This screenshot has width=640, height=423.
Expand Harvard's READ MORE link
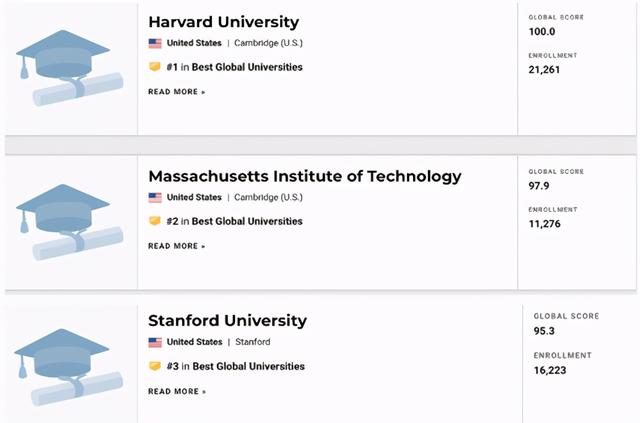(x=176, y=91)
